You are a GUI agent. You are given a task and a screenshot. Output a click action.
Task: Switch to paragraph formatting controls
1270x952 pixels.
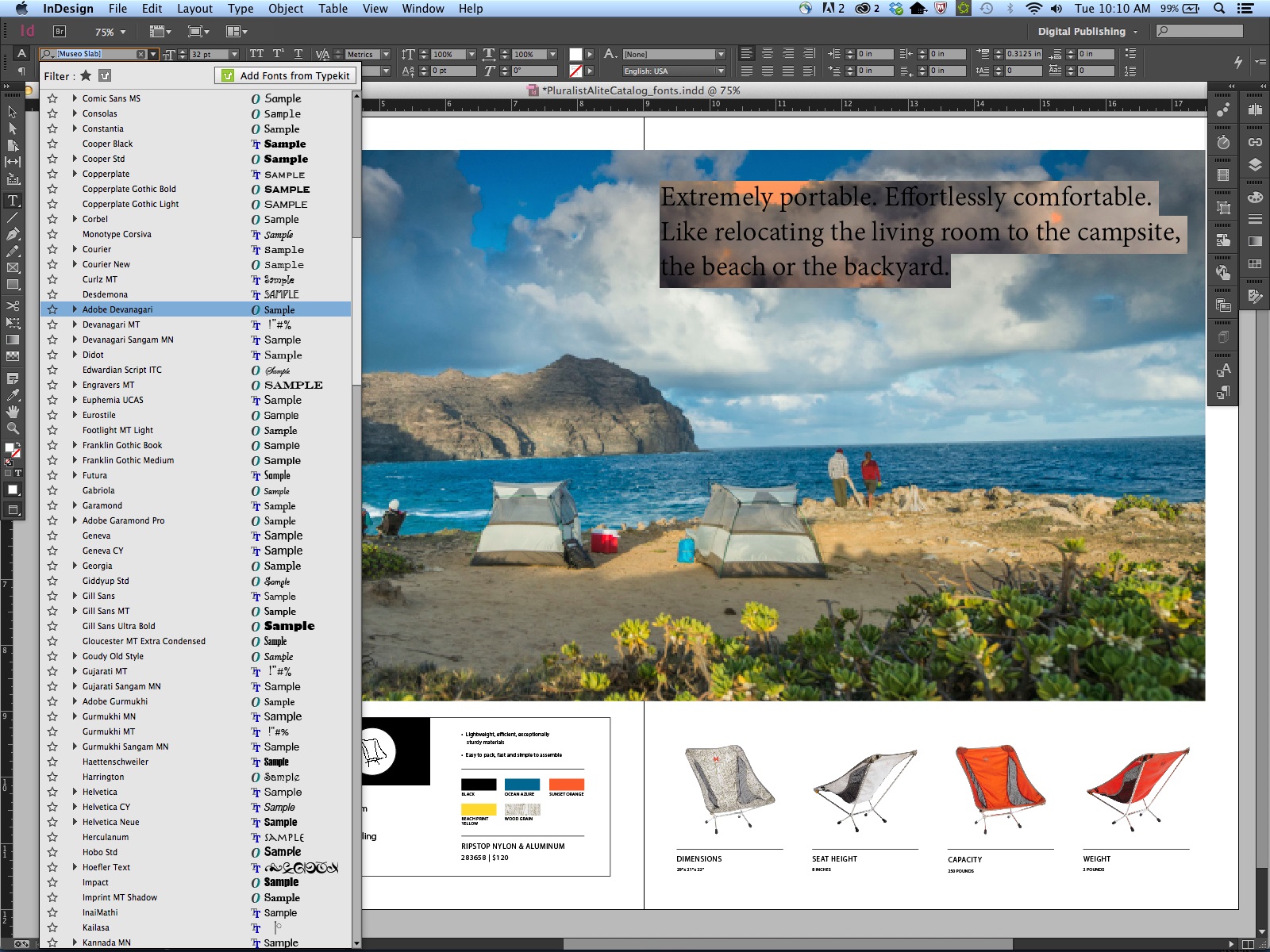tap(21, 71)
